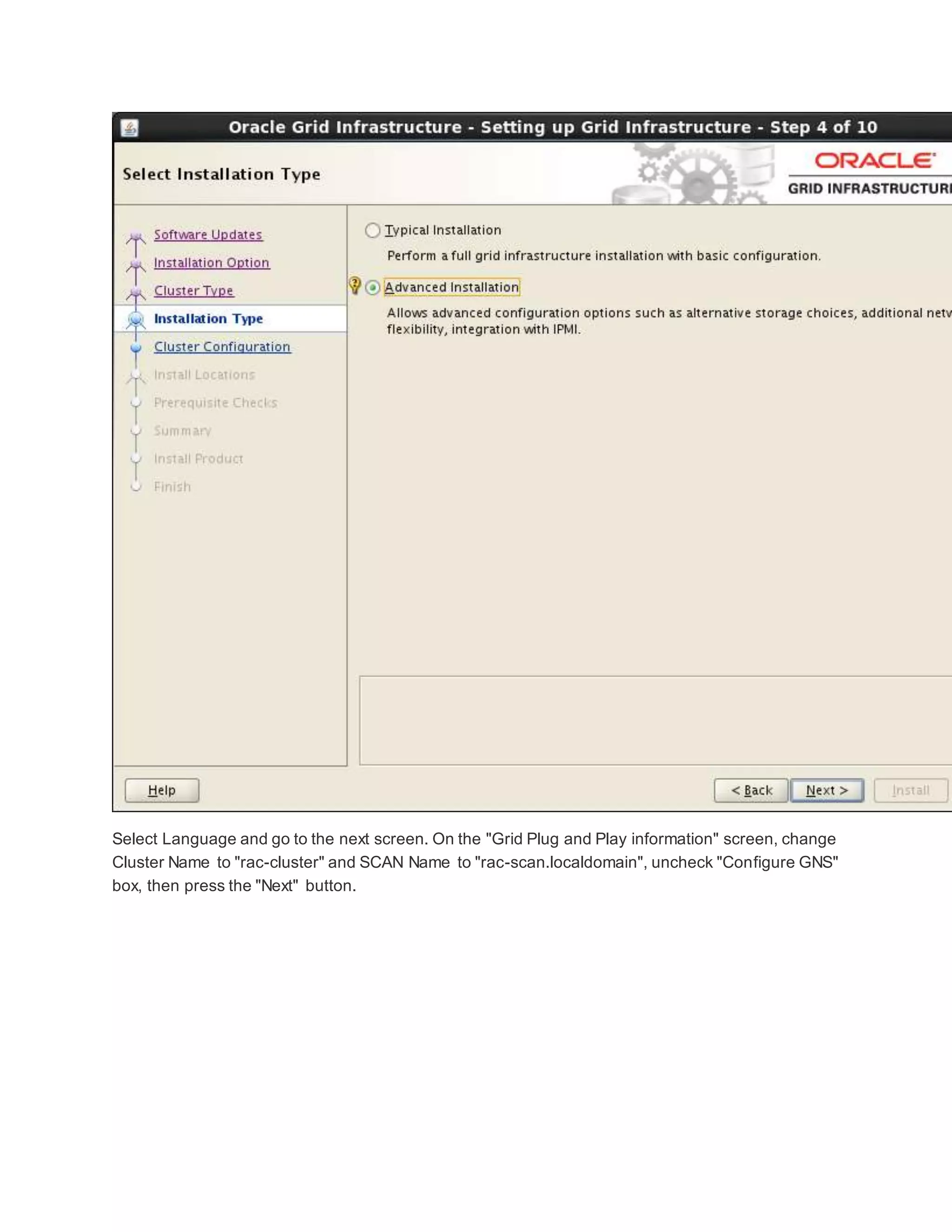Click the 'Perform a full grid infrastructure installation' description

point(604,256)
